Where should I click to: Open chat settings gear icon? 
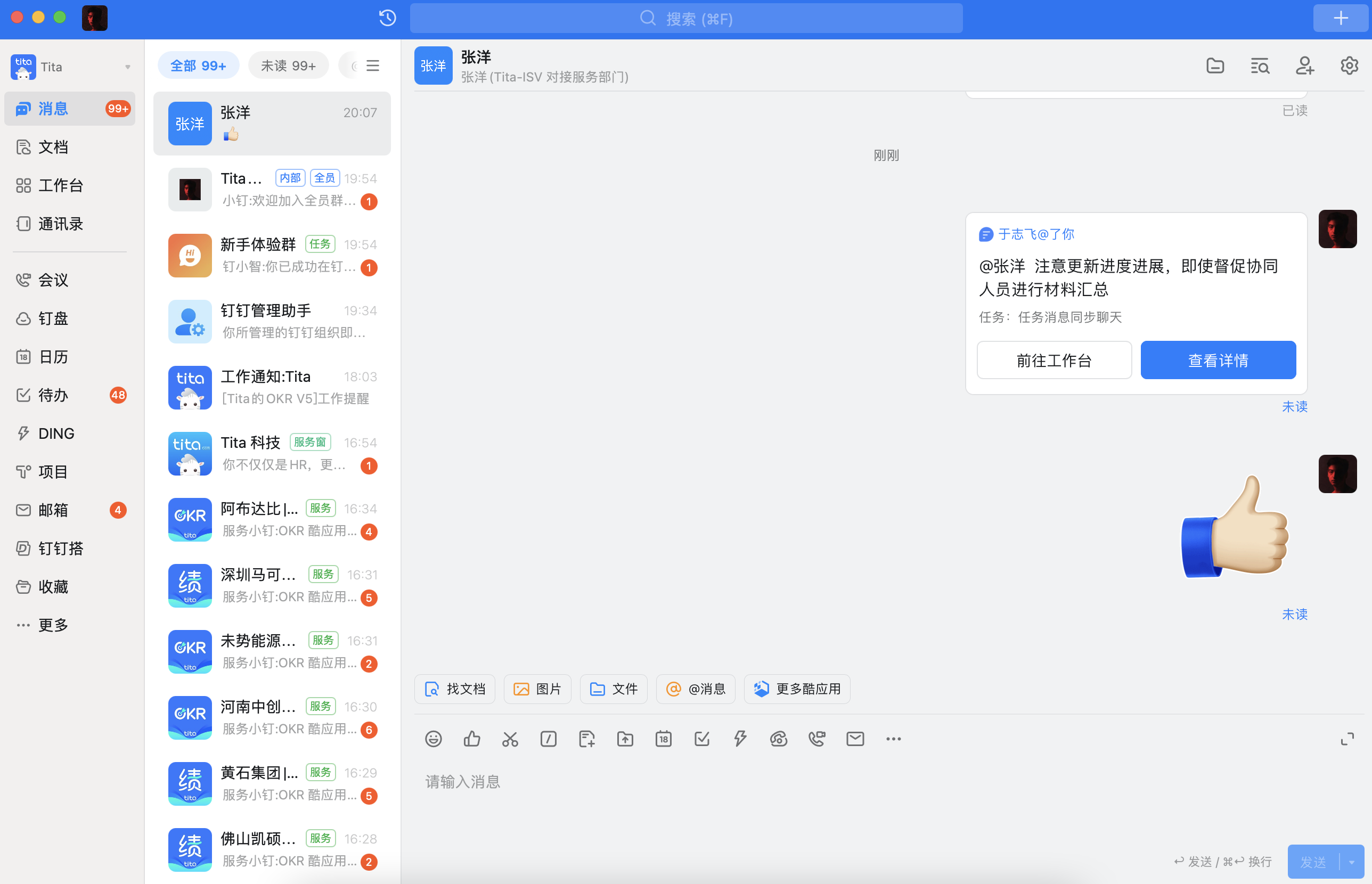1349,66
